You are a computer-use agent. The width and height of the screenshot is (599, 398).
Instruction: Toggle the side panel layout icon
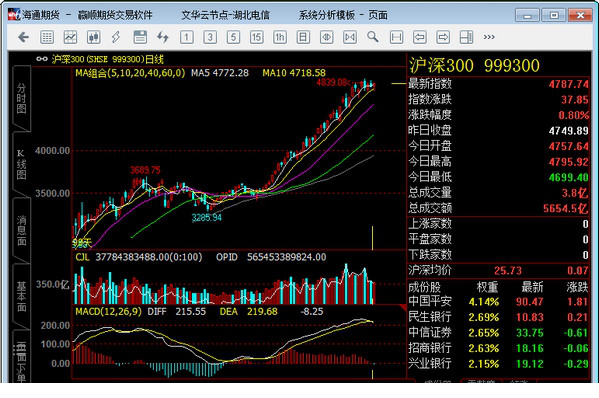(x=466, y=37)
